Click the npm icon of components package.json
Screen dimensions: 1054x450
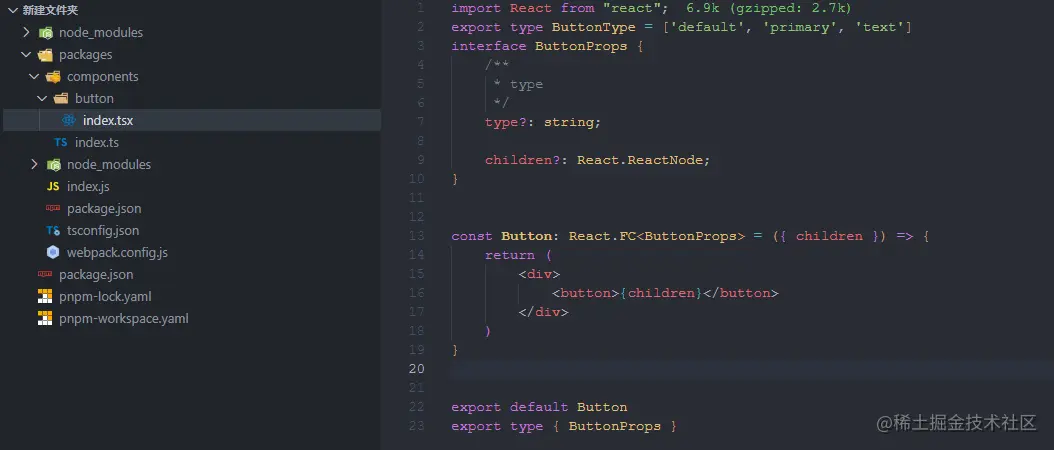[x=53, y=208]
